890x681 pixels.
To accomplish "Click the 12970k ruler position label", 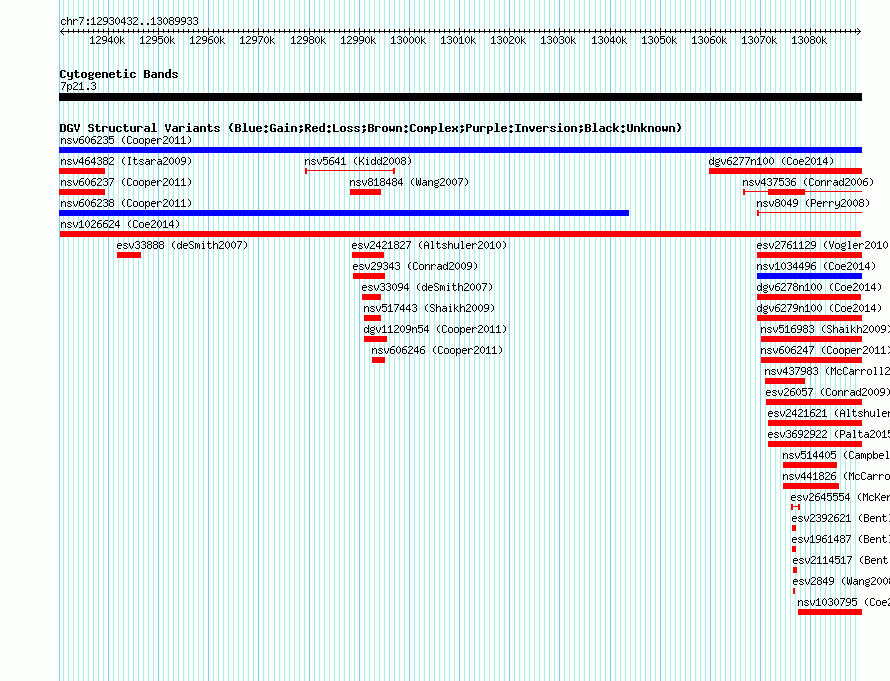I will coord(257,40).
